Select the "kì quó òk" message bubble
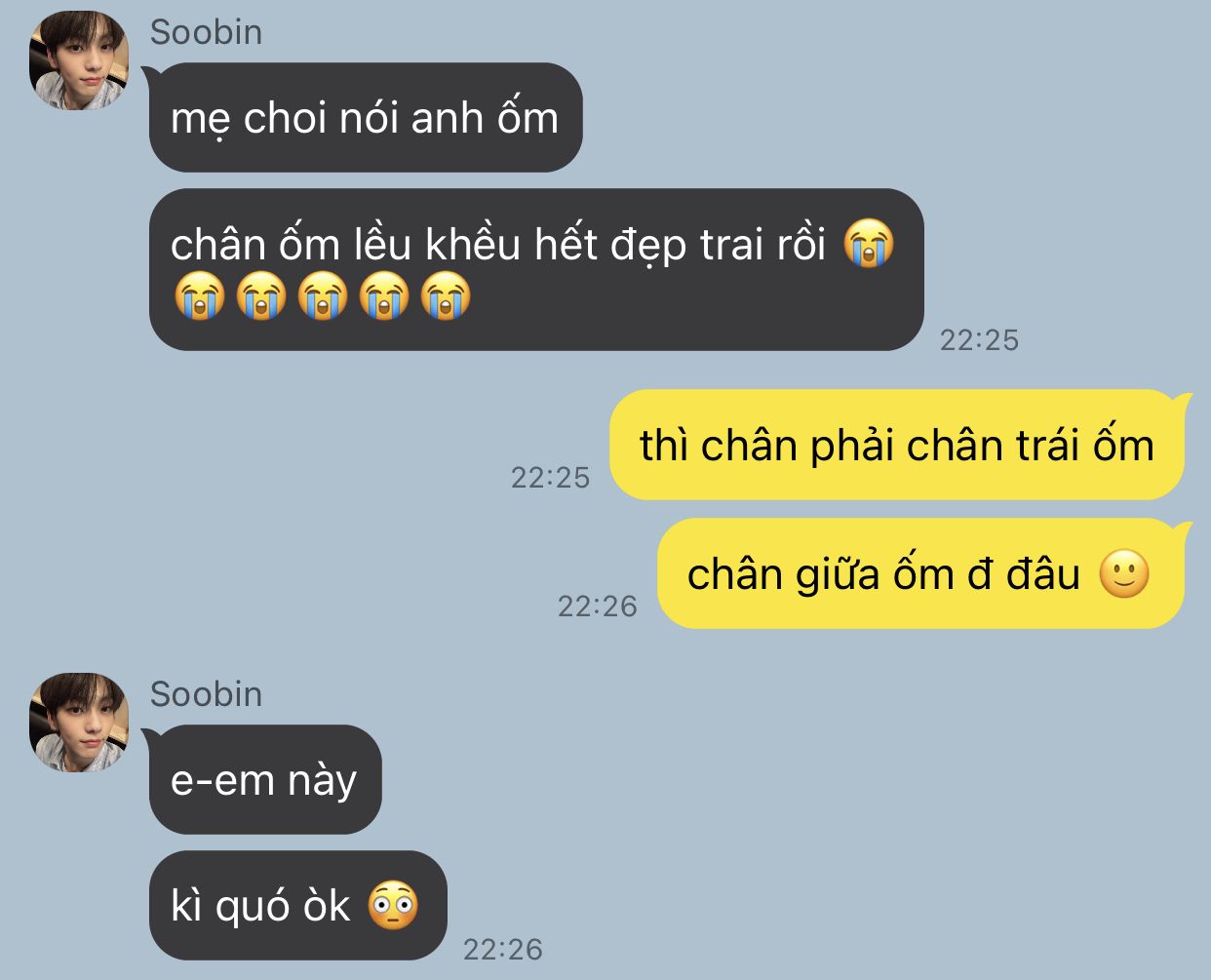The width and height of the screenshot is (1211, 980). pyautogui.click(x=297, y=906)
